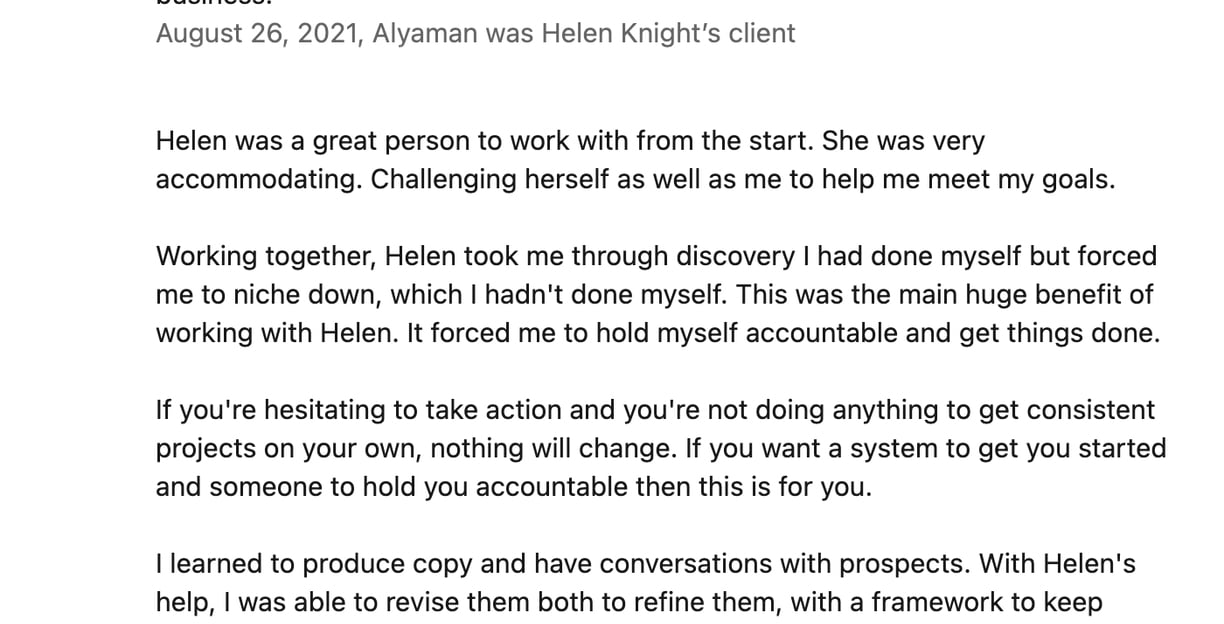The width and height of the screenshot is (1224, 624).
Task: Click the line starting 'I learned to produce copy'
Action: (646, 565)
